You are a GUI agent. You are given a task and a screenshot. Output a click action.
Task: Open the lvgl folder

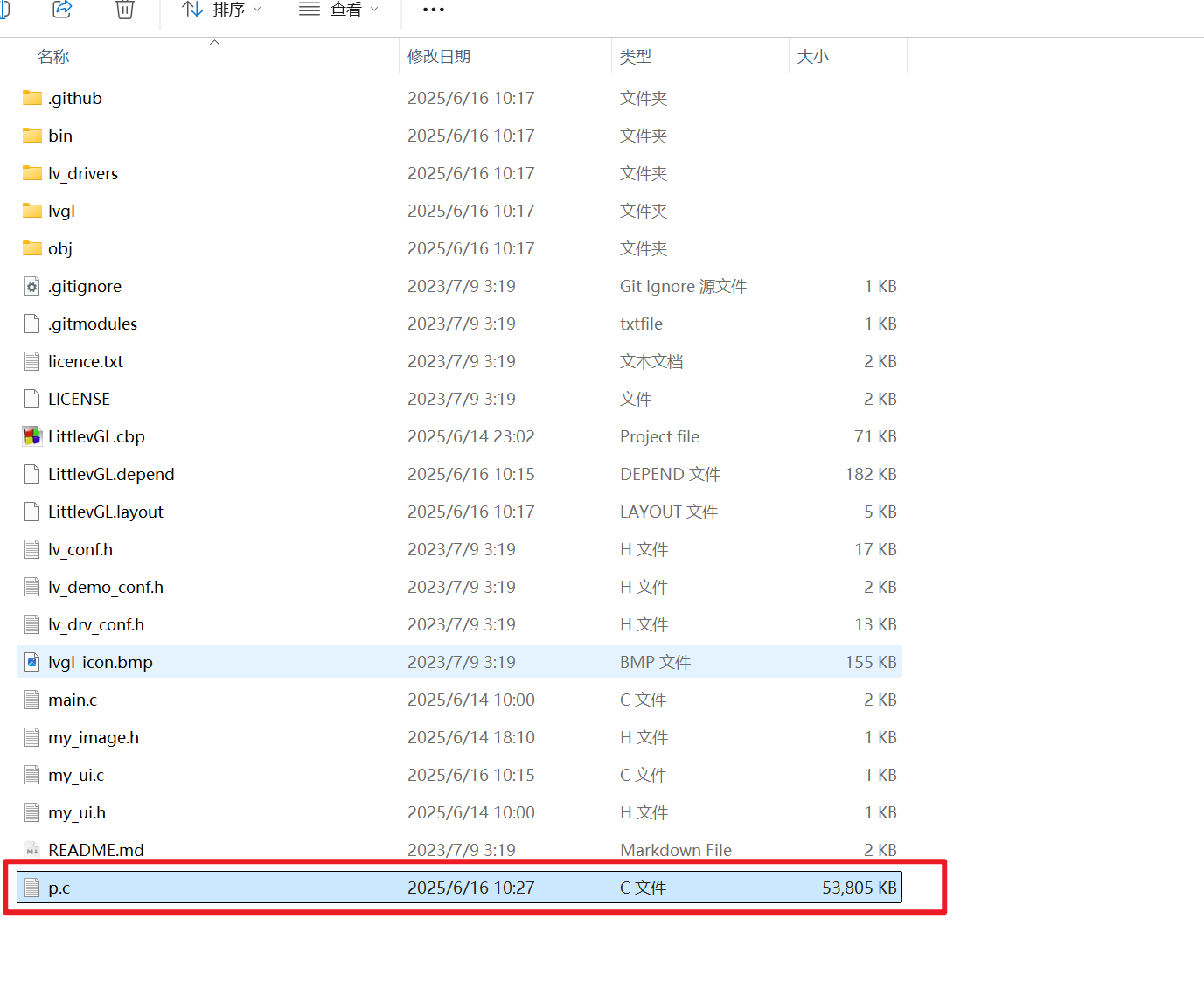point(61,211)
